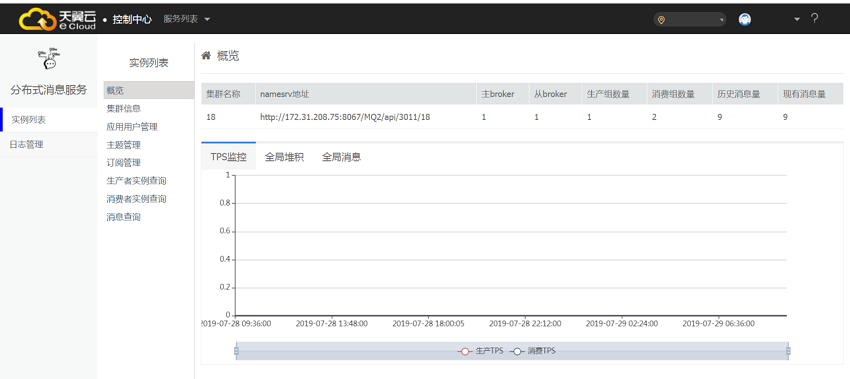The width and height of the screenshot is (850, 379).
Task: Select the TPS监控 tab
Action: (228, 157)
